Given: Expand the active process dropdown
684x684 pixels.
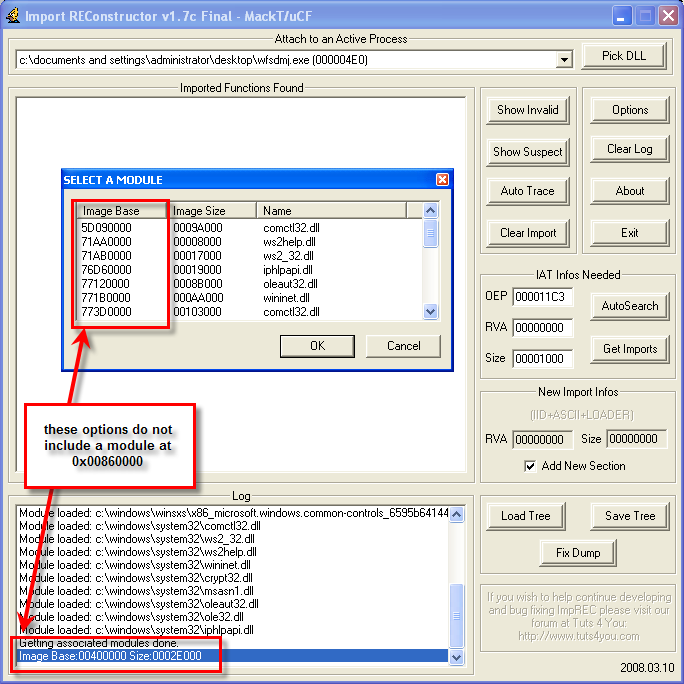Looking at the screenshot, I should (564, 60).
